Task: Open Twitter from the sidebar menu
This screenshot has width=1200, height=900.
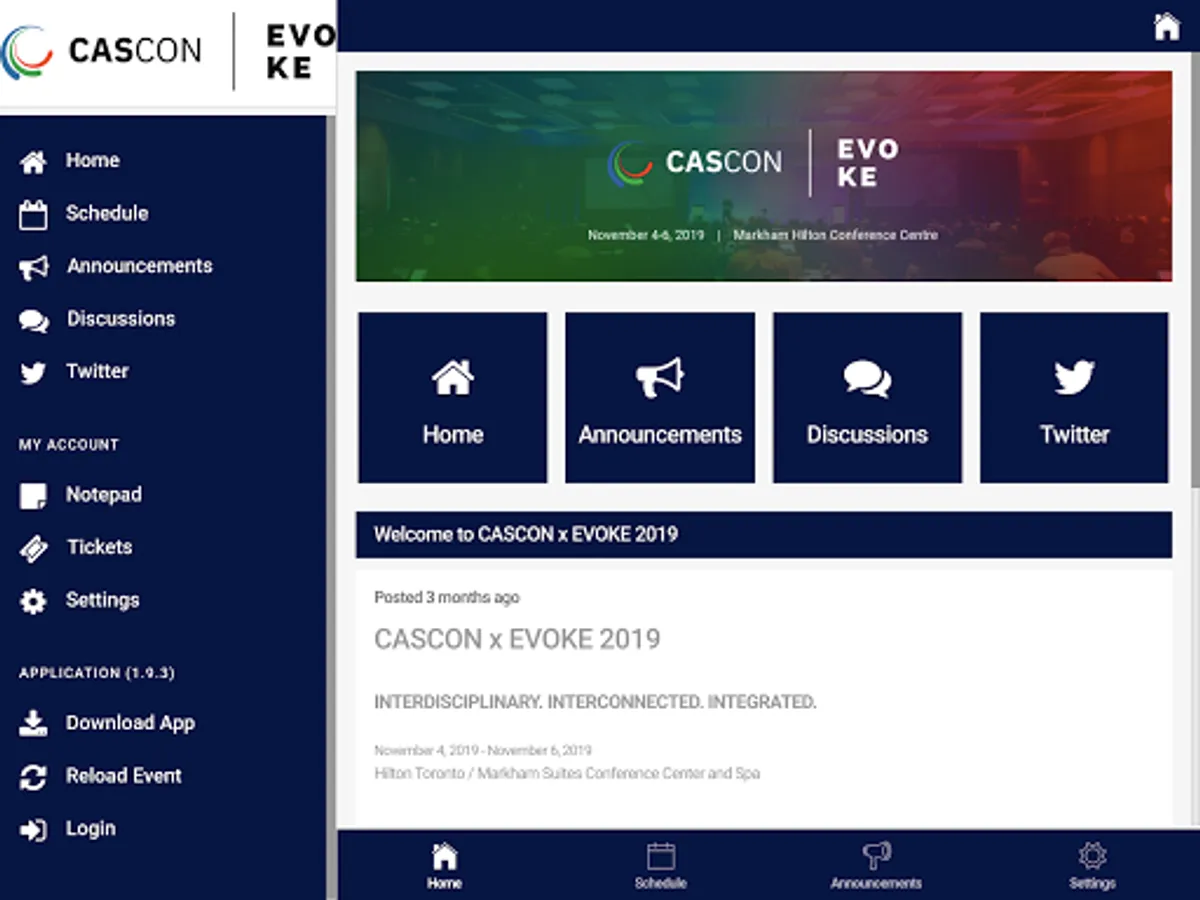Action: [x=97, y=371]
